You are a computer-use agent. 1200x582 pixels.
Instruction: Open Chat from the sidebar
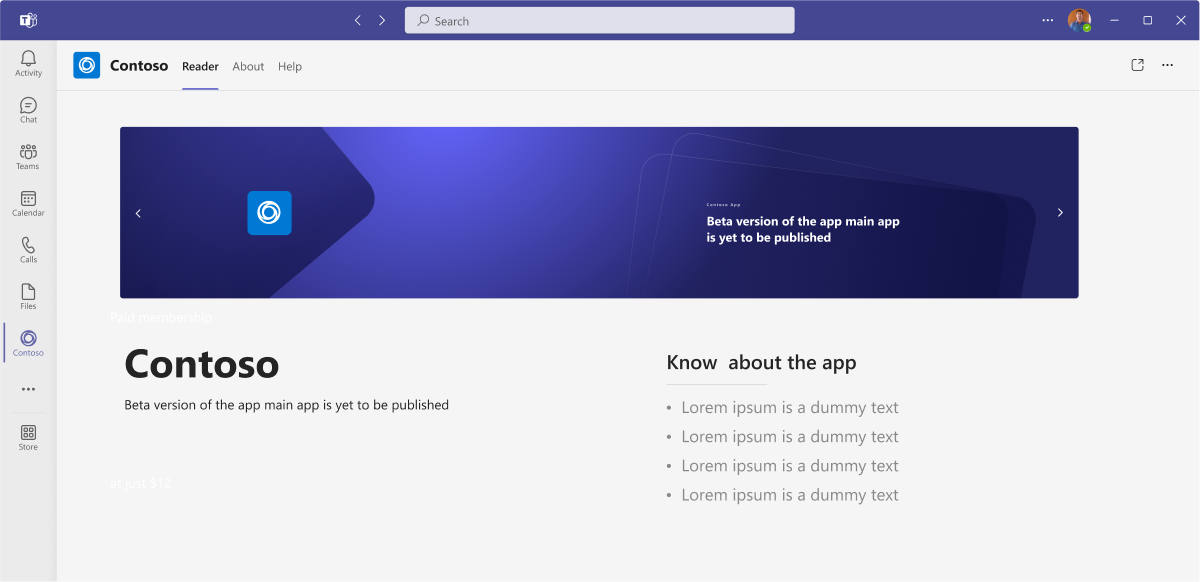[28, 110]
